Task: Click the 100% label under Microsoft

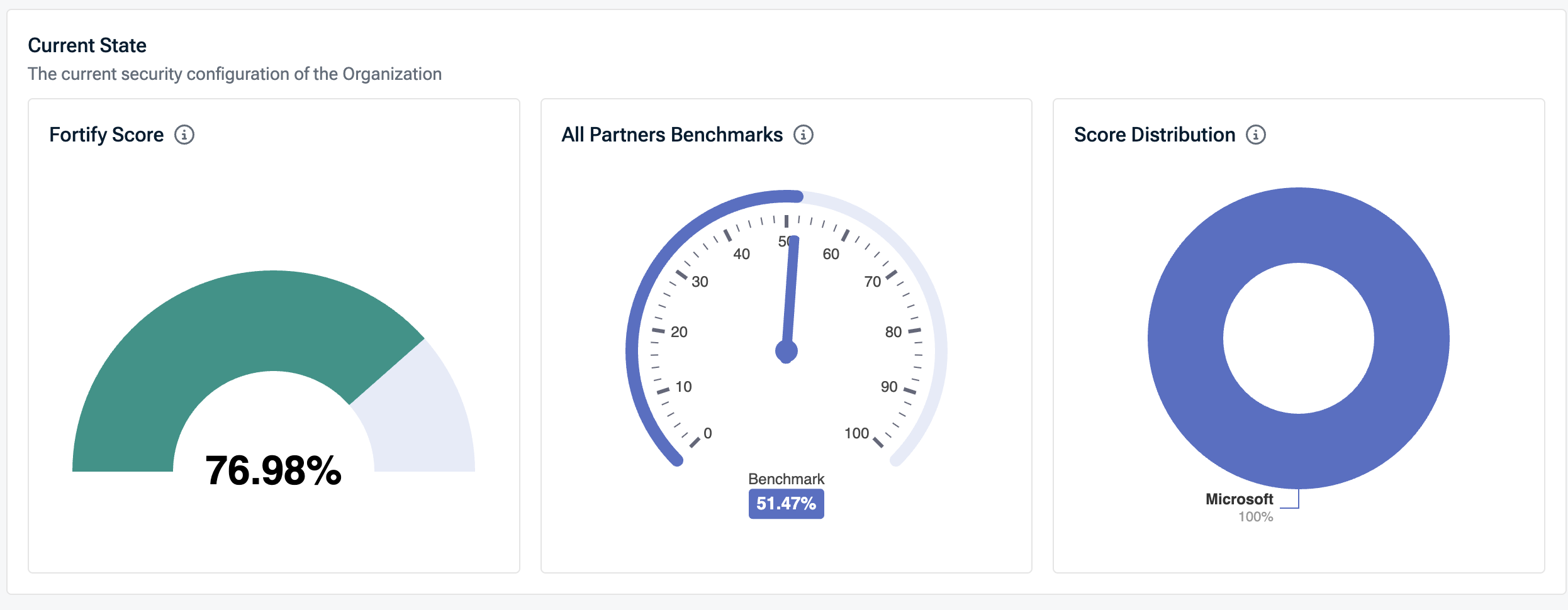Action: click(1255, 517)
